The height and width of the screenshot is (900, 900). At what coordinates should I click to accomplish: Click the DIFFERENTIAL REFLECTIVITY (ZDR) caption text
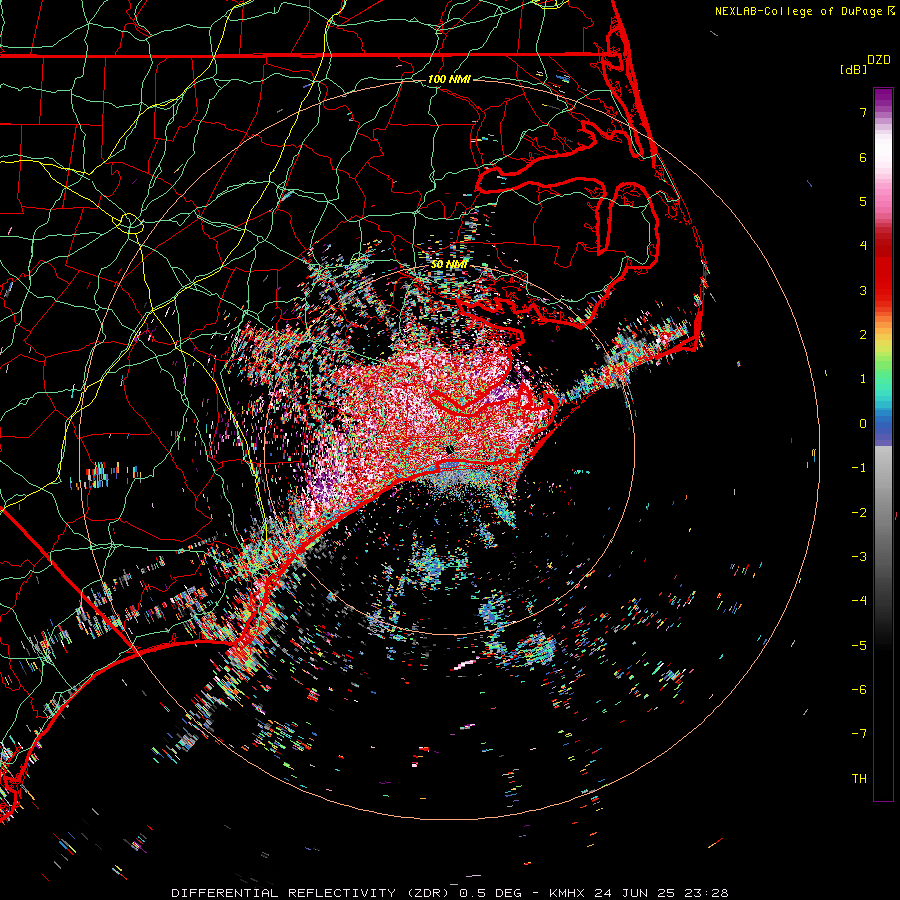click(x=312, y=893)
